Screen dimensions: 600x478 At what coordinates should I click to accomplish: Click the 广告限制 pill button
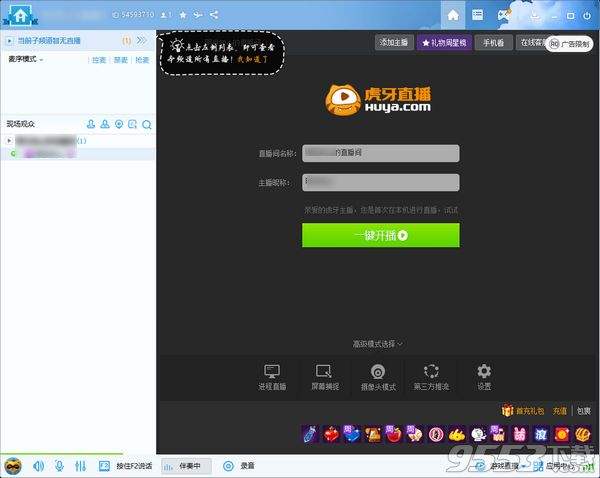[x=569, y=44]
